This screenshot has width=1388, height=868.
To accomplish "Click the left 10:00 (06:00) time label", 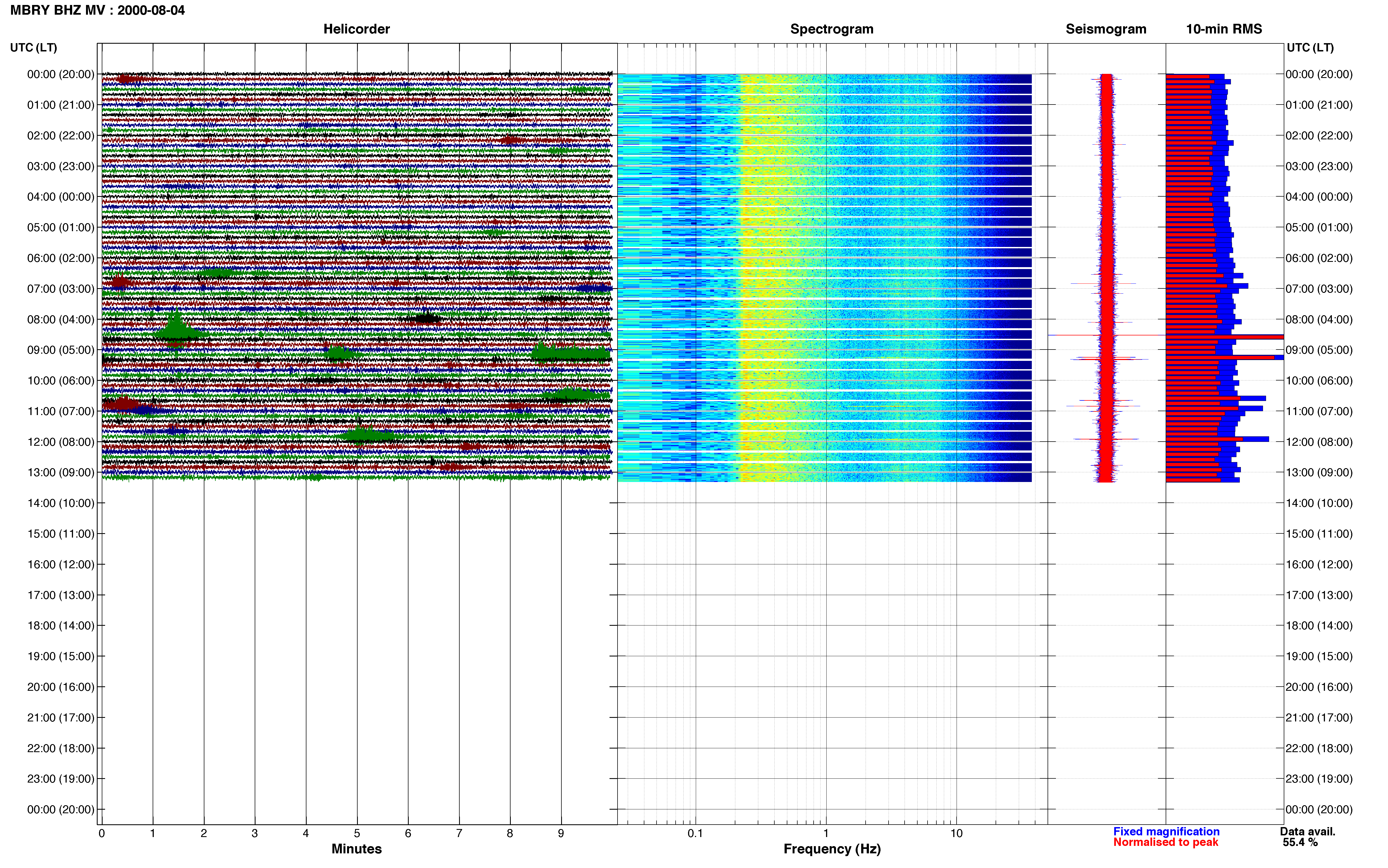I will pos(61,380).
